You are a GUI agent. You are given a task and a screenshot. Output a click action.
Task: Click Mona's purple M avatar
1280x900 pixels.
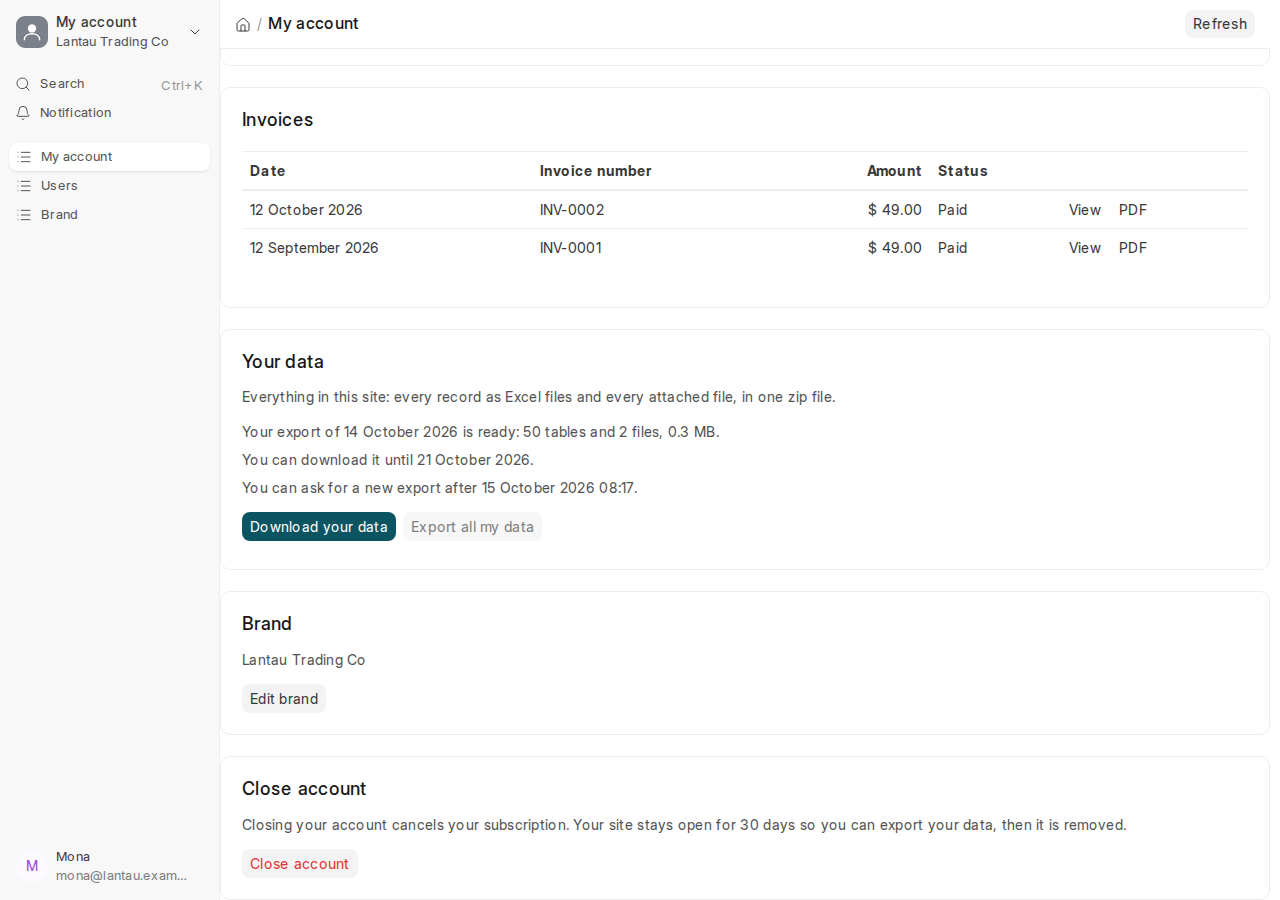(x=32, y=866)
